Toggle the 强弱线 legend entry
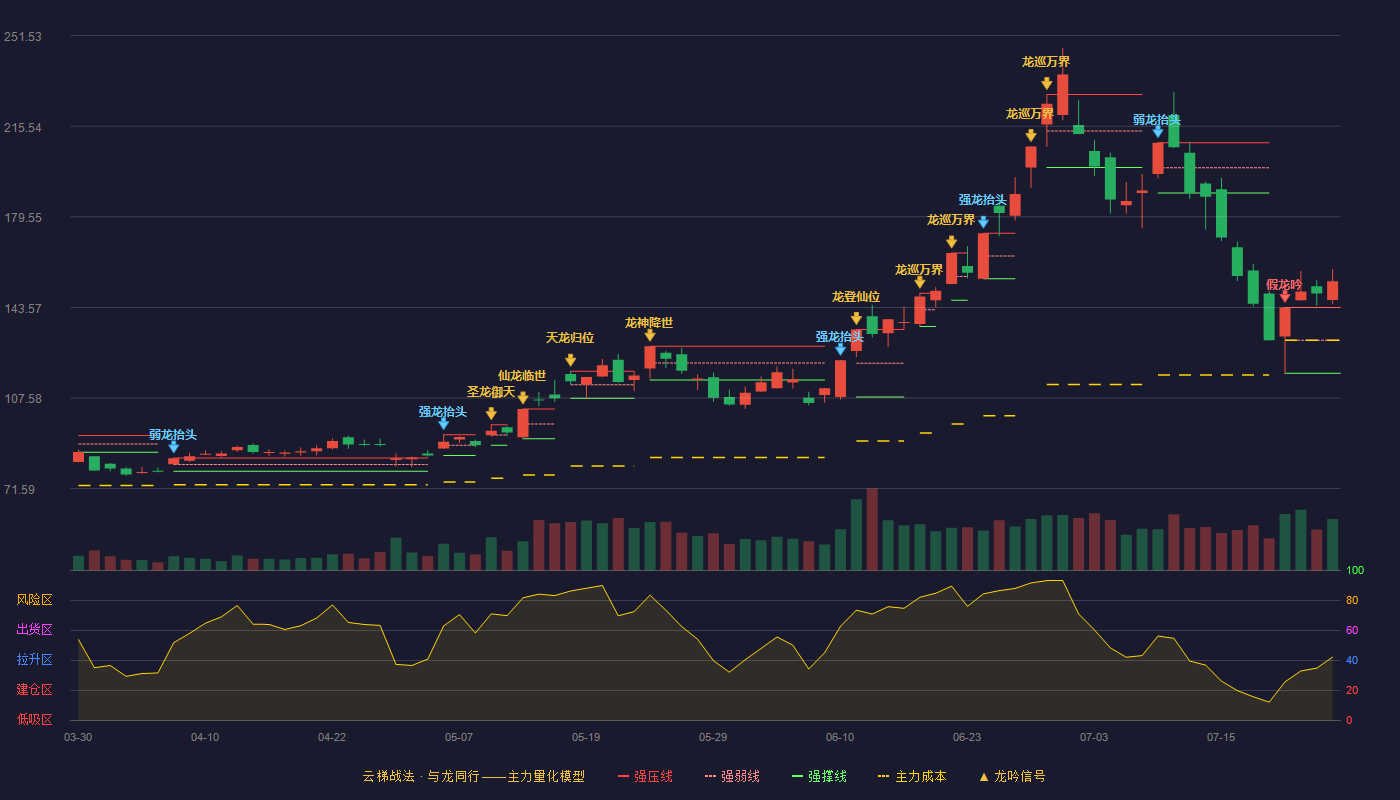1400x800 pixels. pyautogui.click(x=732, y=776)
